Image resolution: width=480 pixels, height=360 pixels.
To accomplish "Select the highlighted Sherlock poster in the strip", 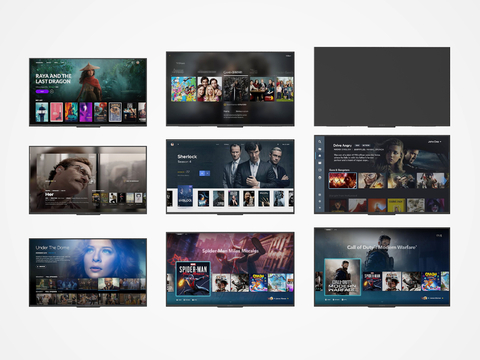I will (x=185, y=196).
